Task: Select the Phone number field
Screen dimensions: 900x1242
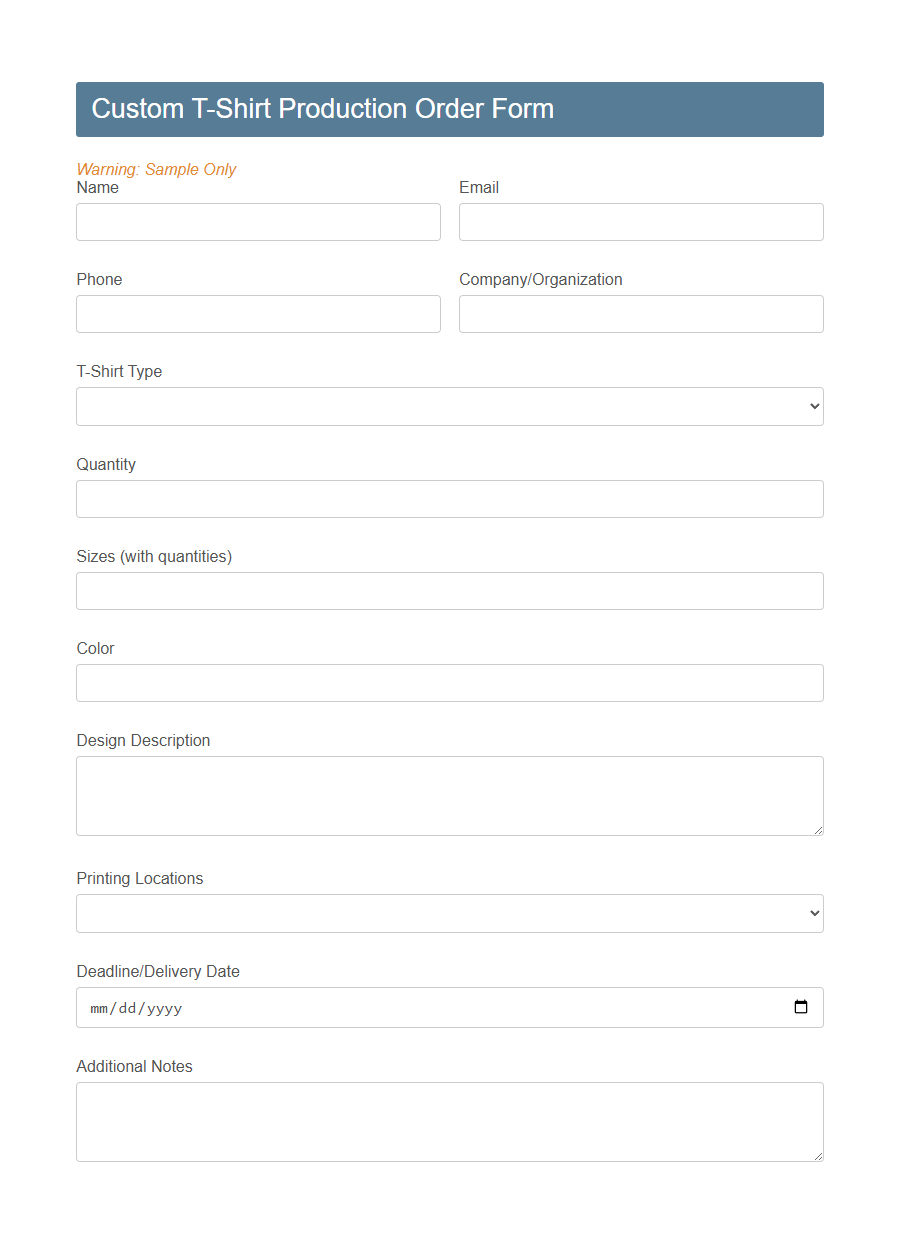Action: [x=258, y=314]
